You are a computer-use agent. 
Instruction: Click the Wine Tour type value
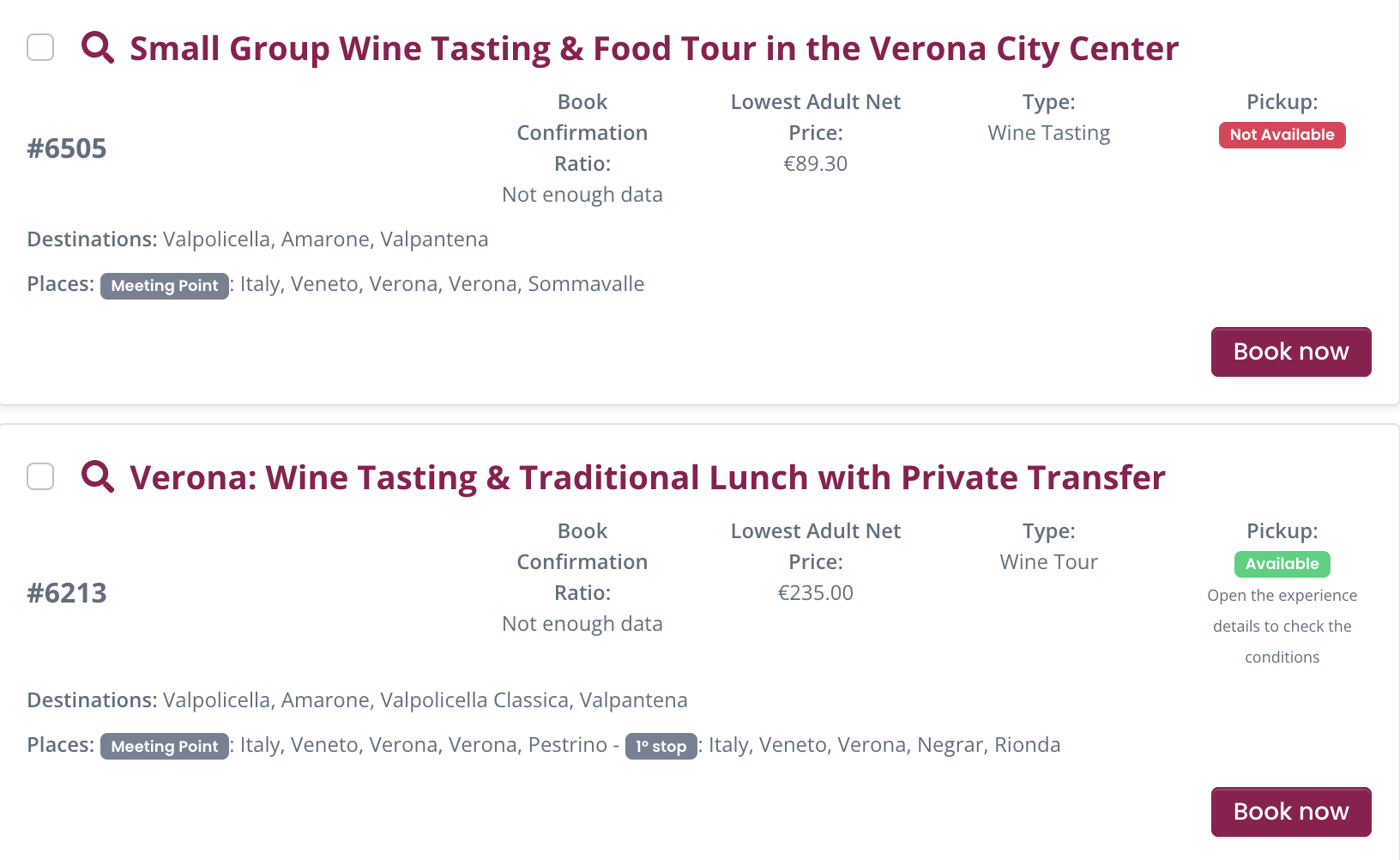coord(1048,562)
